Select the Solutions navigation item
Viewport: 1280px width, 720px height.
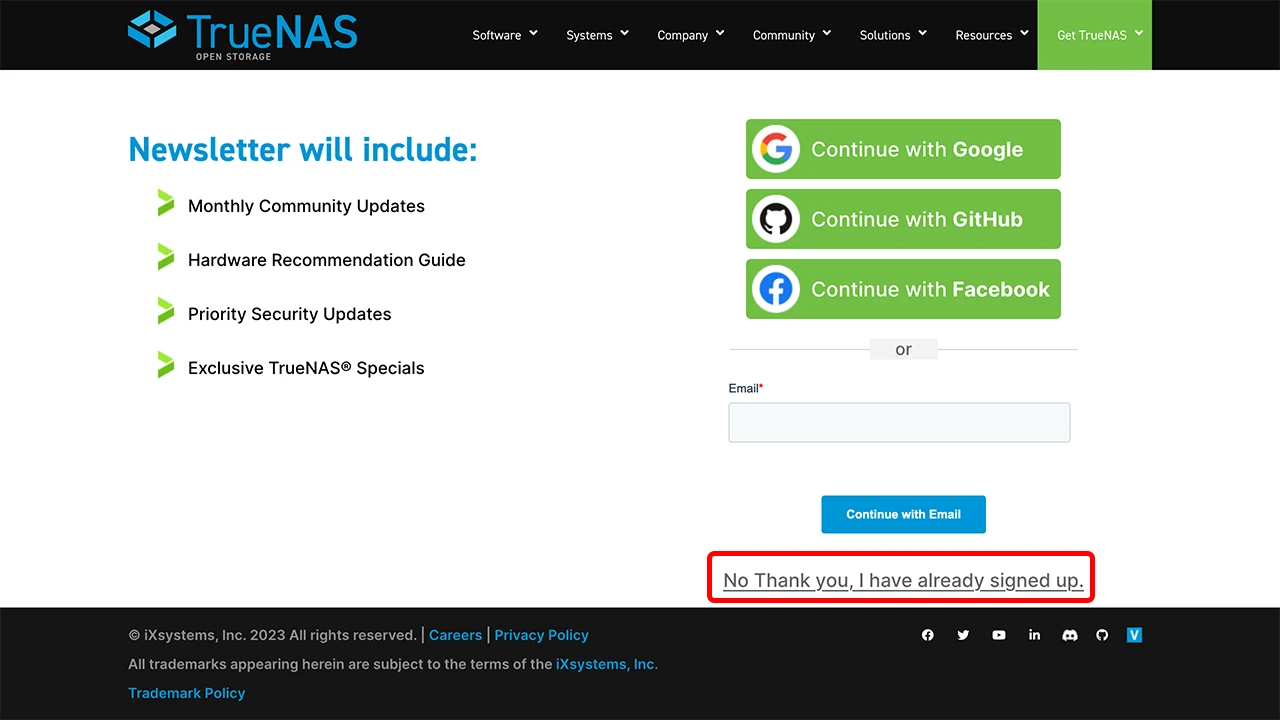point(892,35)
